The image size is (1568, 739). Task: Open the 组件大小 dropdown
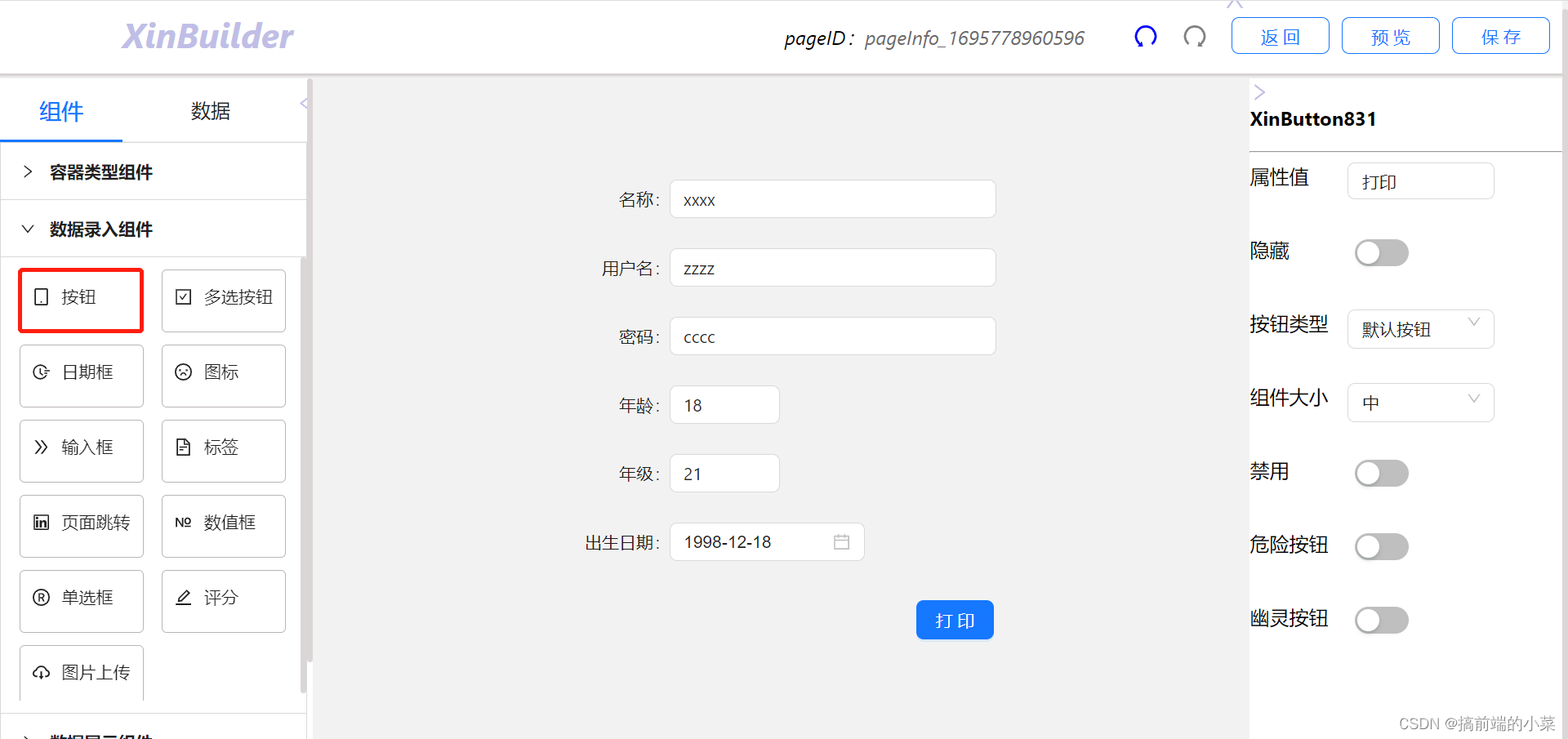[x=1421, y=403]
